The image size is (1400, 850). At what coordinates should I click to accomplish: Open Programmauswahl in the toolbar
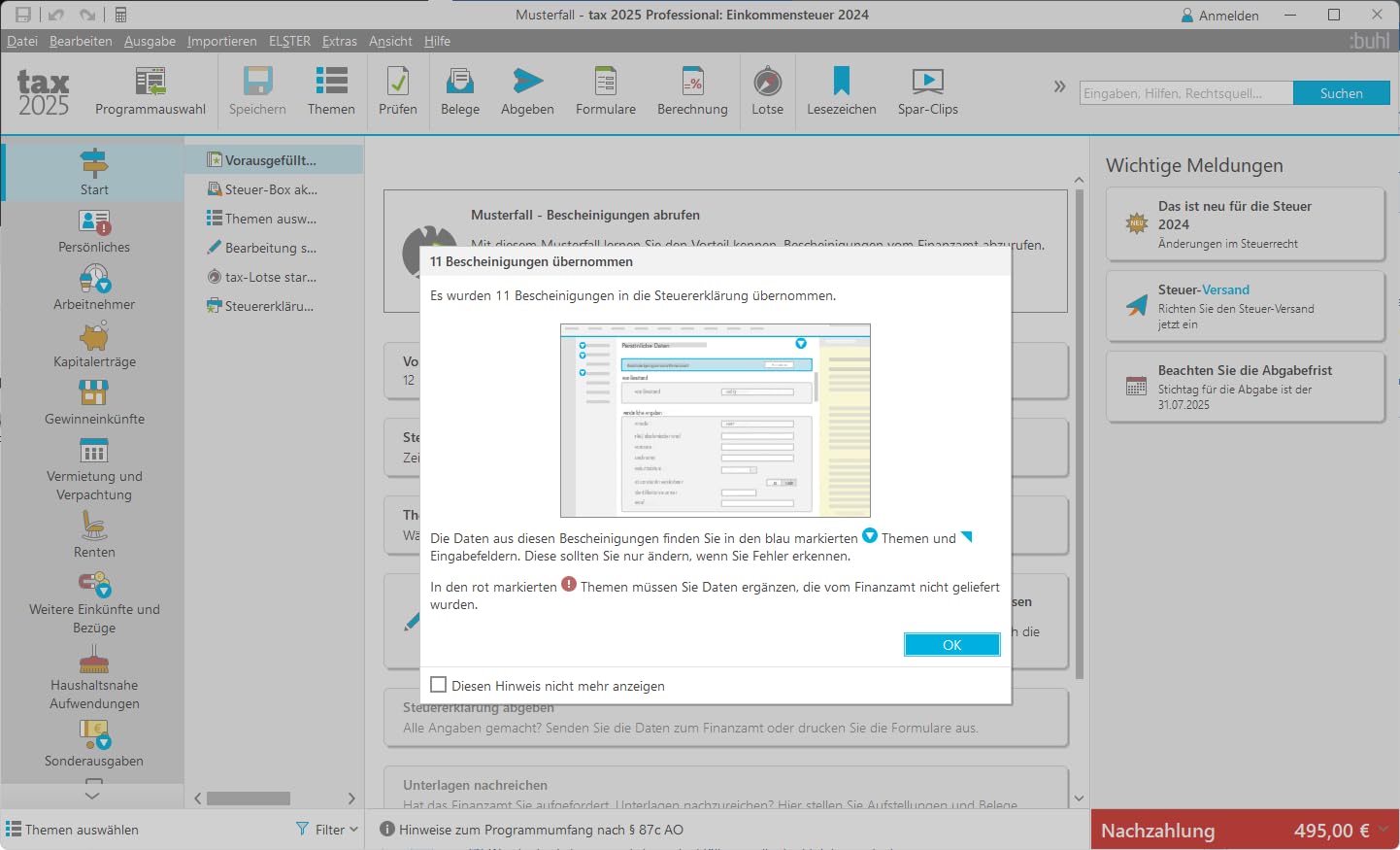[x=150, y=91]
